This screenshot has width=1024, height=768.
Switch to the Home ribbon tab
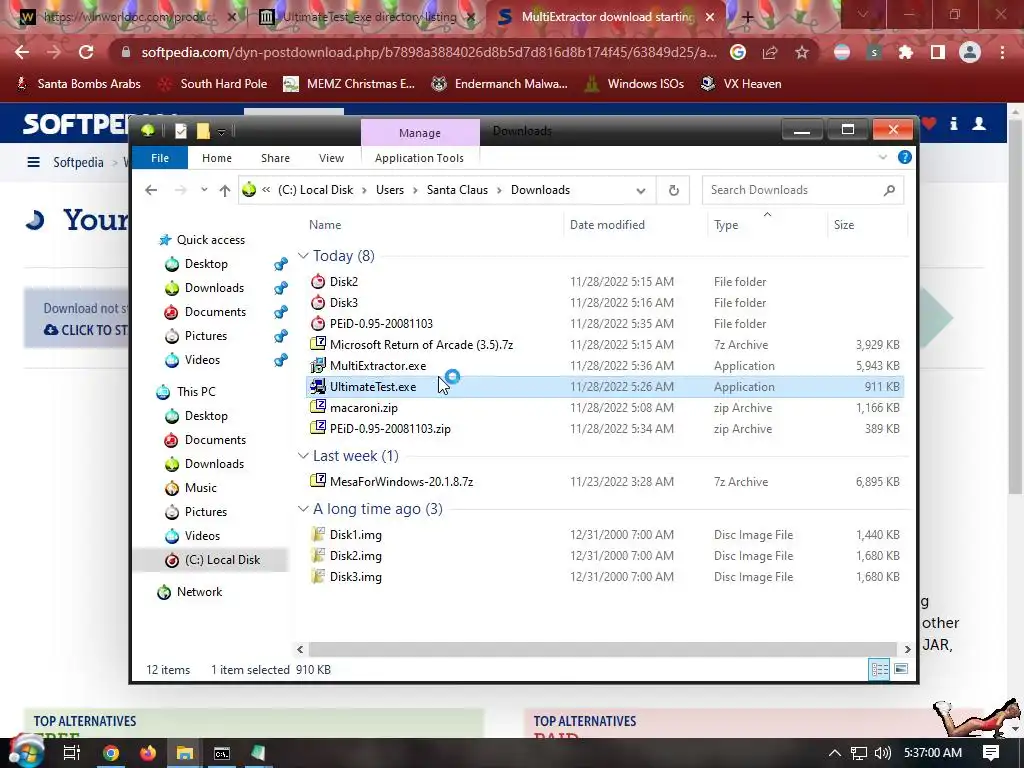216,158
